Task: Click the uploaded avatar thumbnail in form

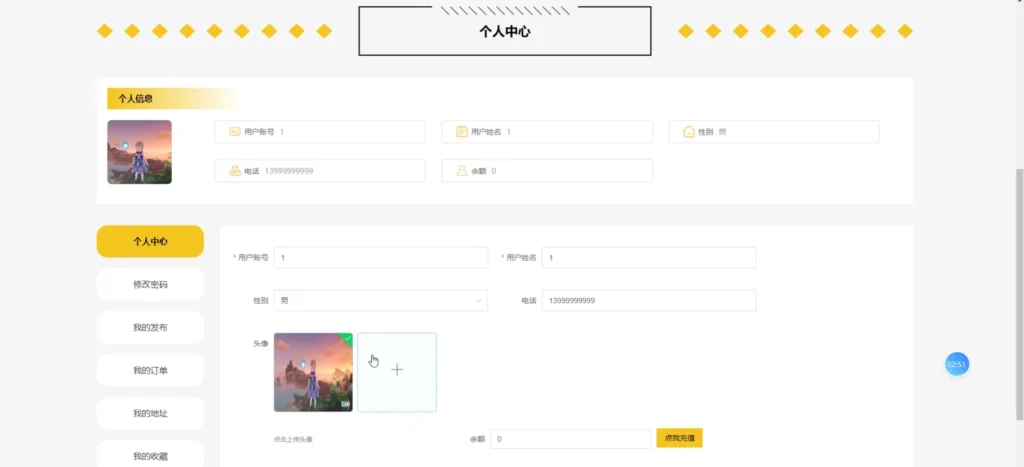Action: point(313,372)
